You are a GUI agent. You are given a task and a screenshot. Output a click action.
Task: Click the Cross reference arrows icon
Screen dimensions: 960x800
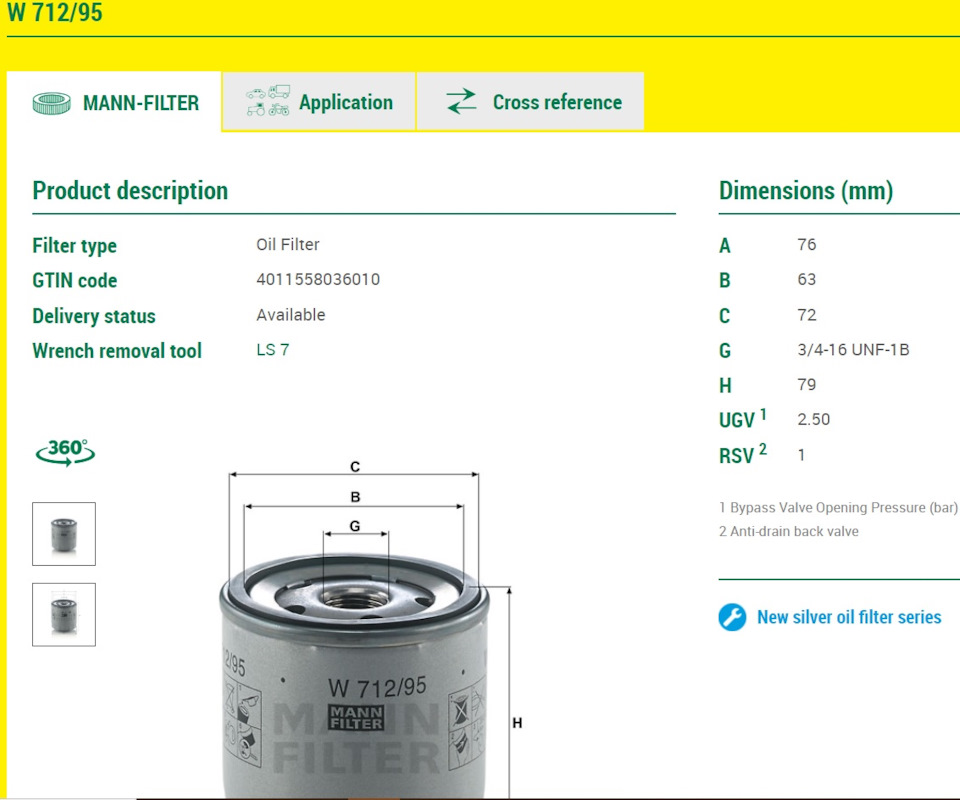pyautogui.click(x=462, y=102)
